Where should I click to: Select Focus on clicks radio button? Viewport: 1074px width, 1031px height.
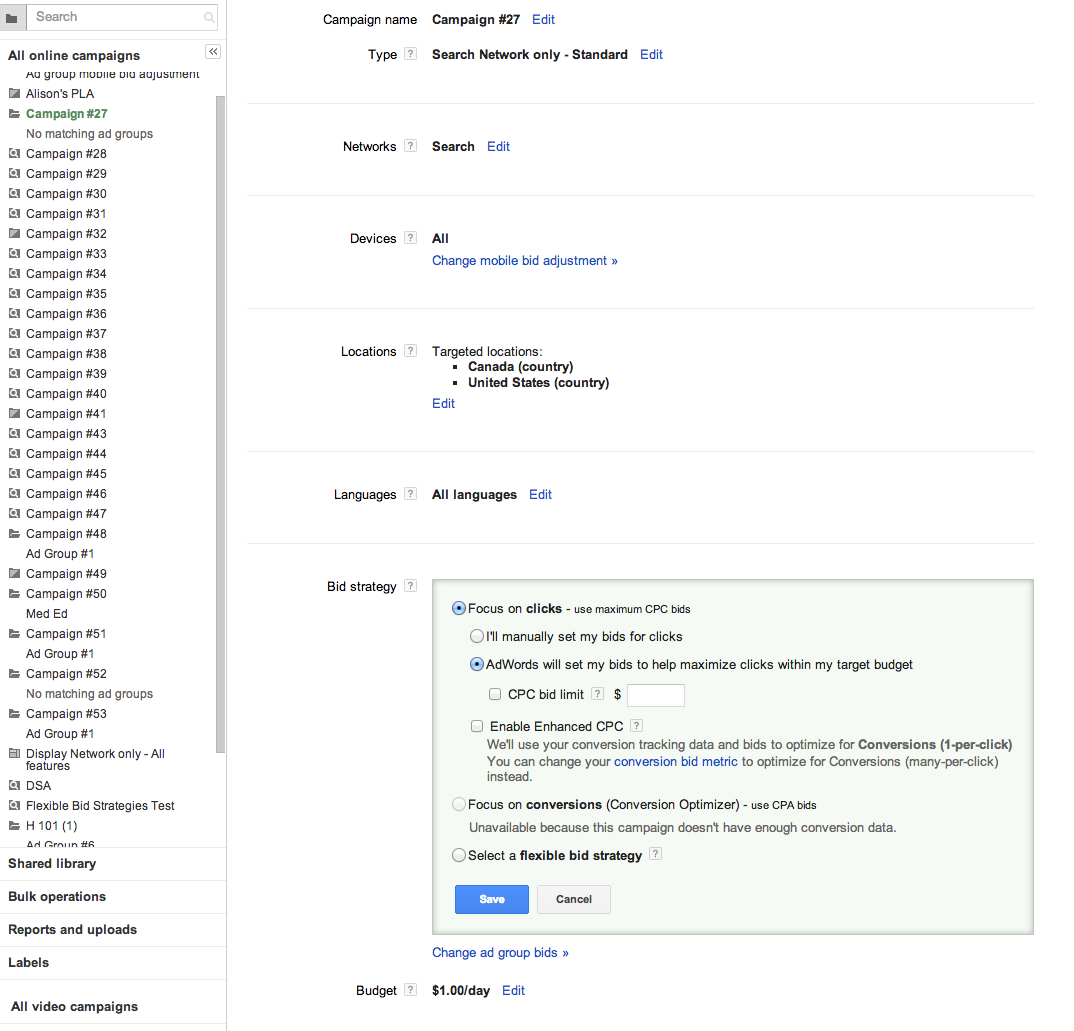point(459,608)
